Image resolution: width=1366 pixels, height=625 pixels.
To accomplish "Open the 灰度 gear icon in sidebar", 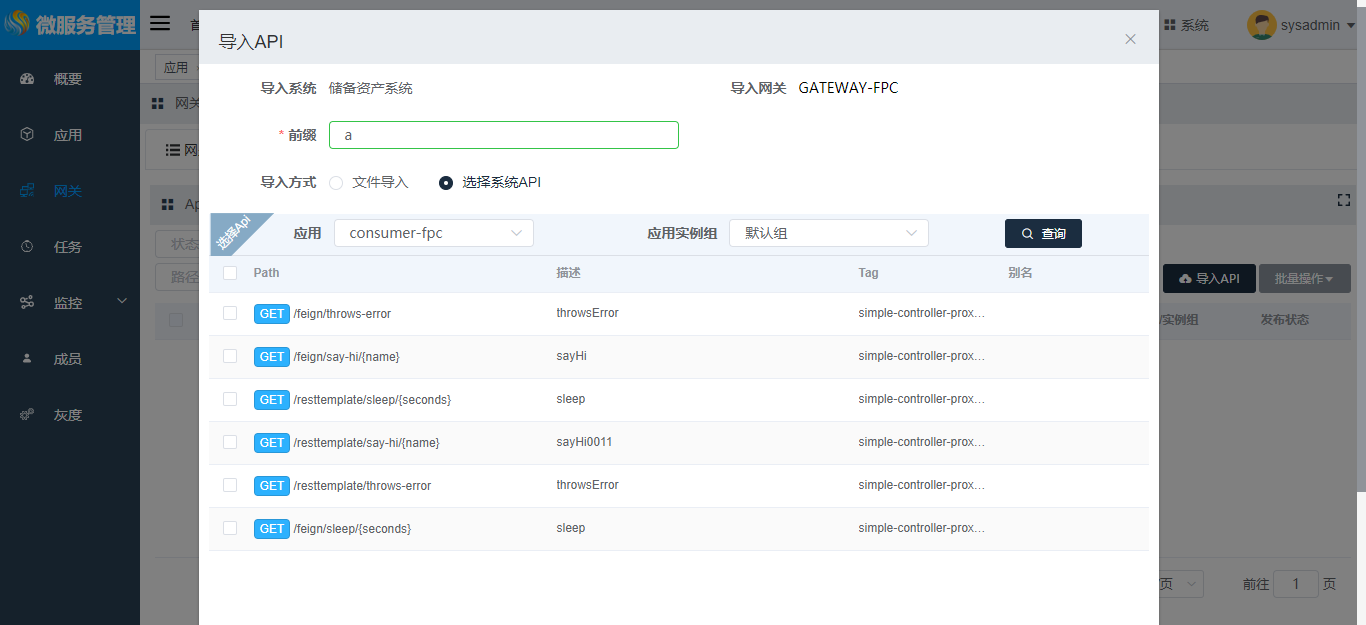I will click(x=27, y=415).
